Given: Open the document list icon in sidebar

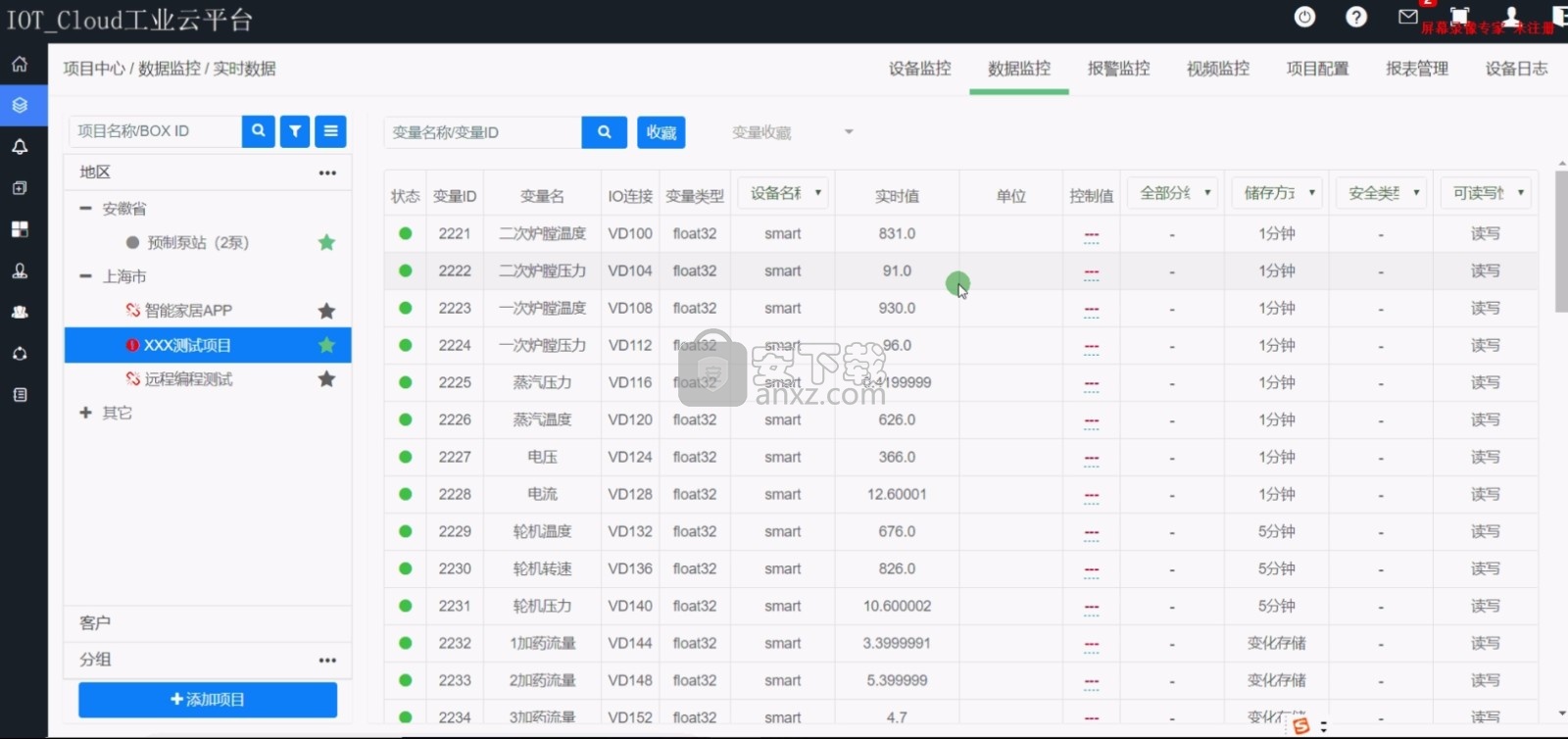Looking at the screenshot, I should (x=20, y=395).
